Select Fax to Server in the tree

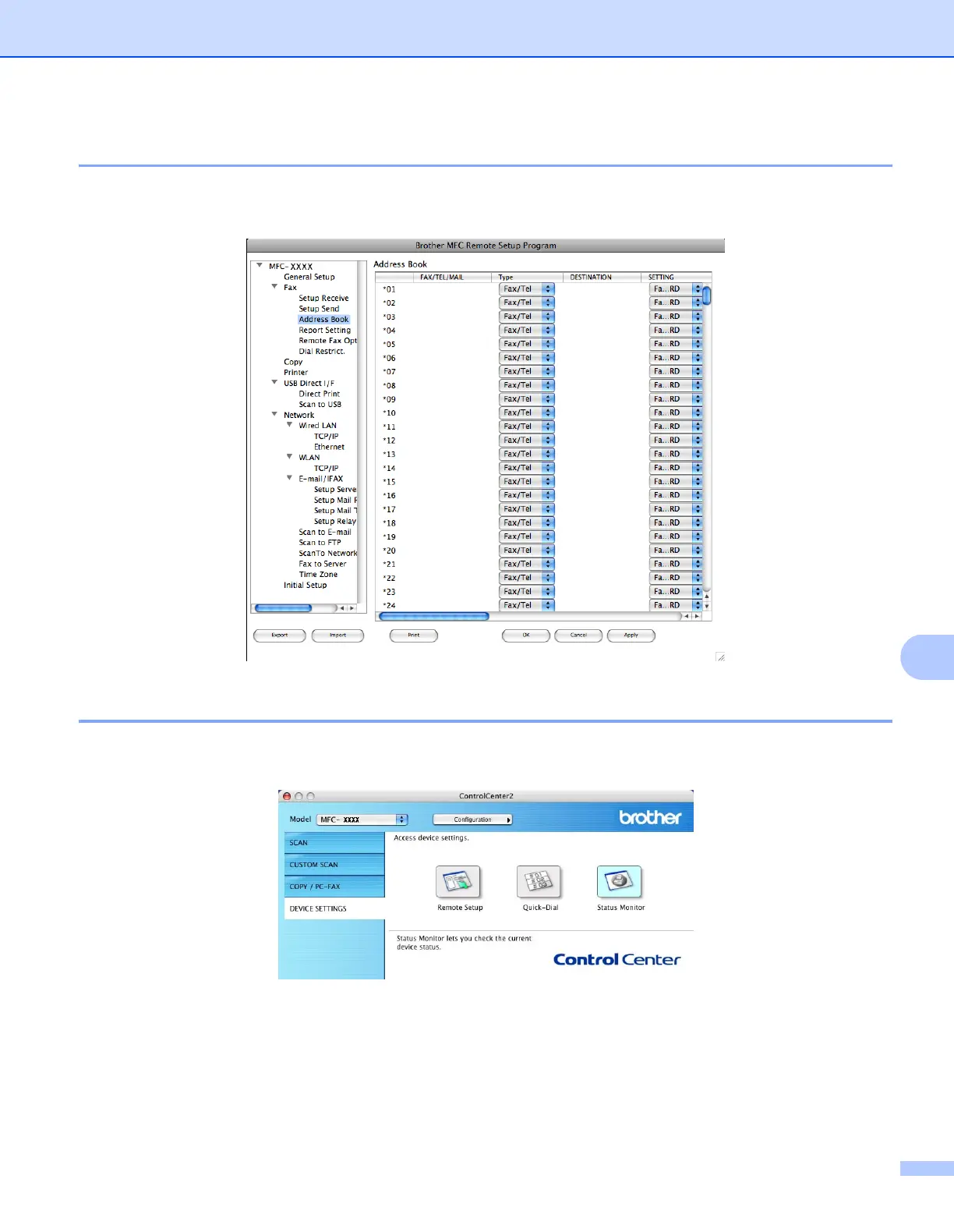(x=323, y=564)
